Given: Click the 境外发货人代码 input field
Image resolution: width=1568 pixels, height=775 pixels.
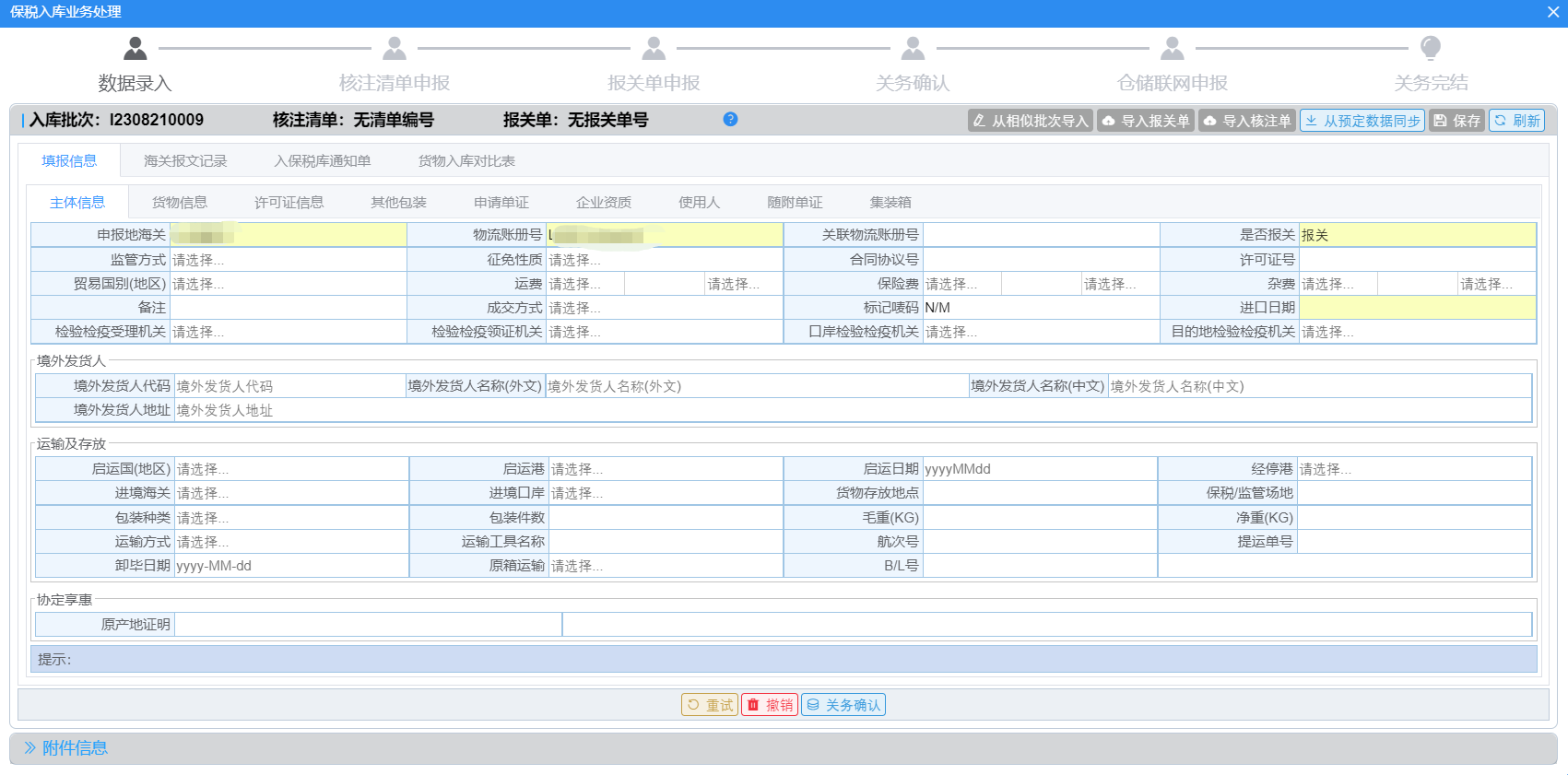Looking at the screenshot, I should click(289, 386).
